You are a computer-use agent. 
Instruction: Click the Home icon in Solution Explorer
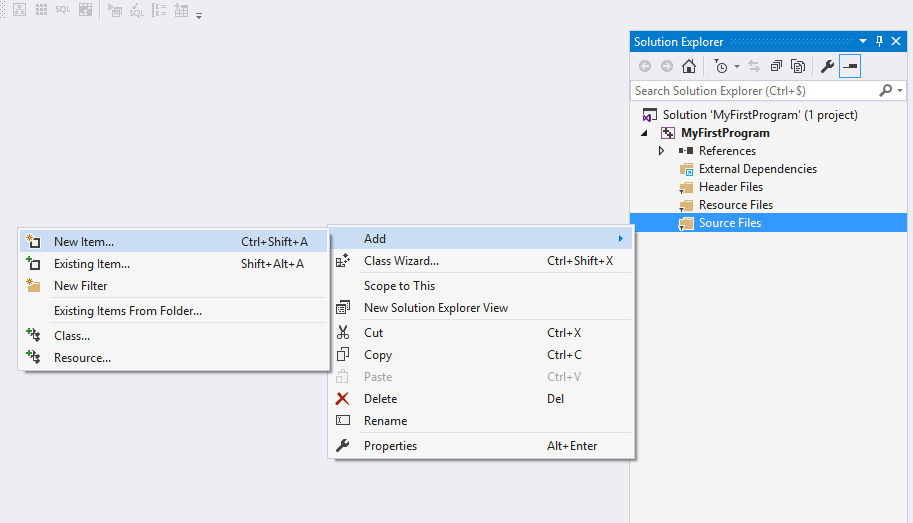pos(689,67)
